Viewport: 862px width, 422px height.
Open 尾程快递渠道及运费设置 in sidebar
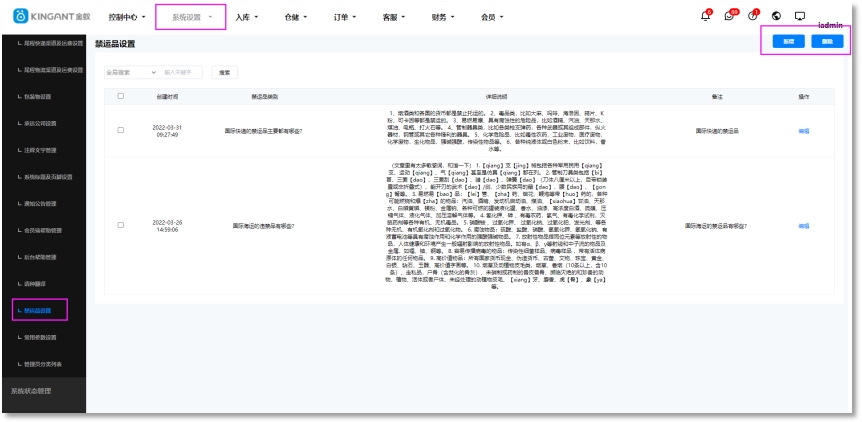(51, 43)
